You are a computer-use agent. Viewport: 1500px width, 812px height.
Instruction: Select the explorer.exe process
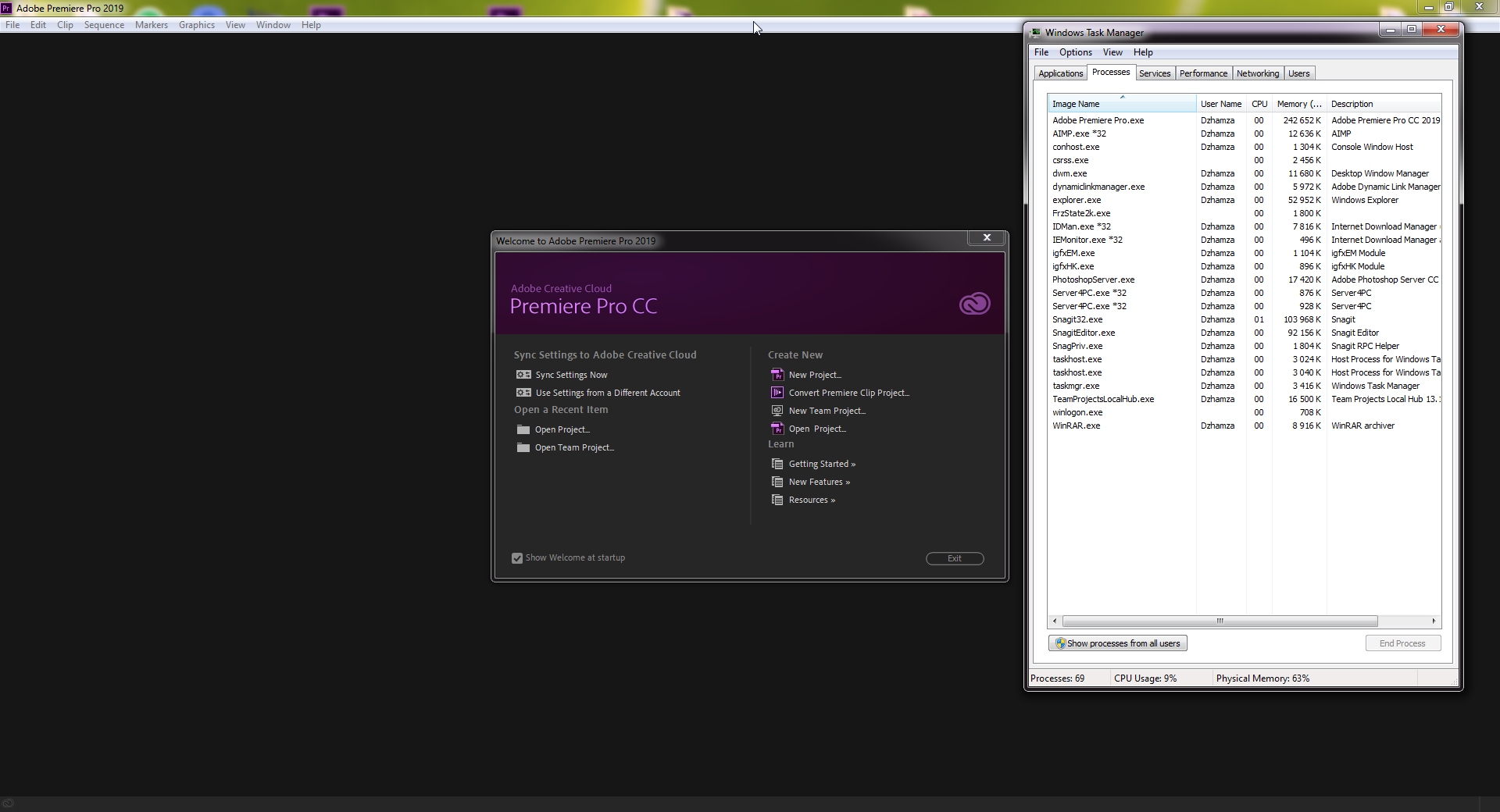click(x=1245, y=200)
